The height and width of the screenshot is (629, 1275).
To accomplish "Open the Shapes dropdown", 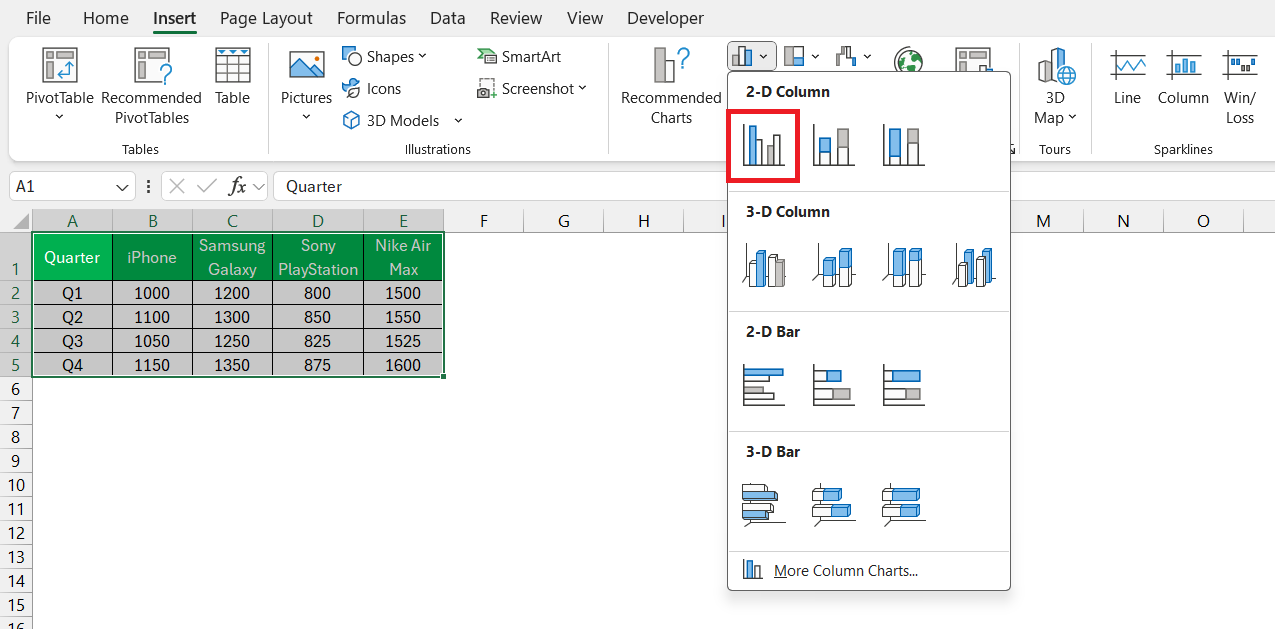I will point(384,57).
